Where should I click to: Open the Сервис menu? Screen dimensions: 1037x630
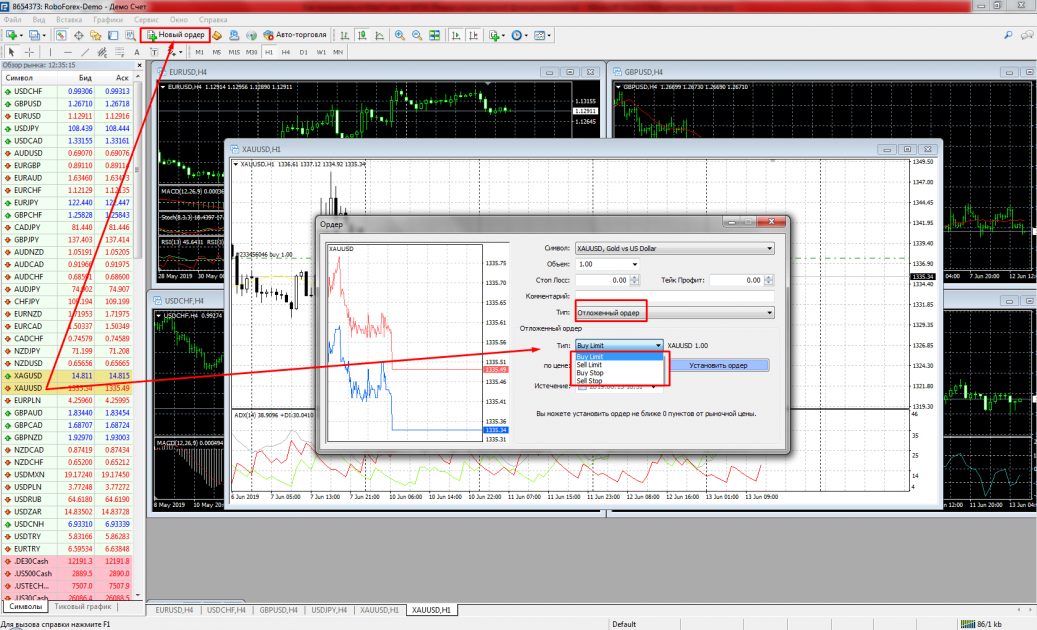tap(145, 19)
